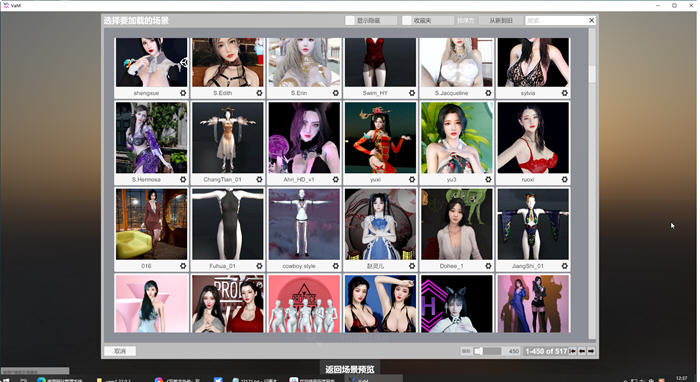Click the cancel button at bottom left
The image size is (700, 382).
[x=120, y=351]
